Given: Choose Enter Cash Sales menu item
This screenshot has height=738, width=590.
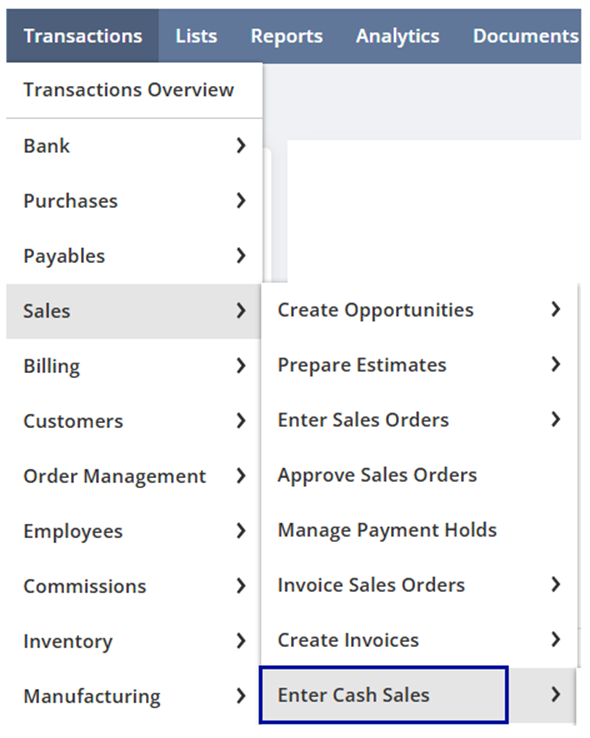Looking at the screenshot, I should [x=419, y=695].
